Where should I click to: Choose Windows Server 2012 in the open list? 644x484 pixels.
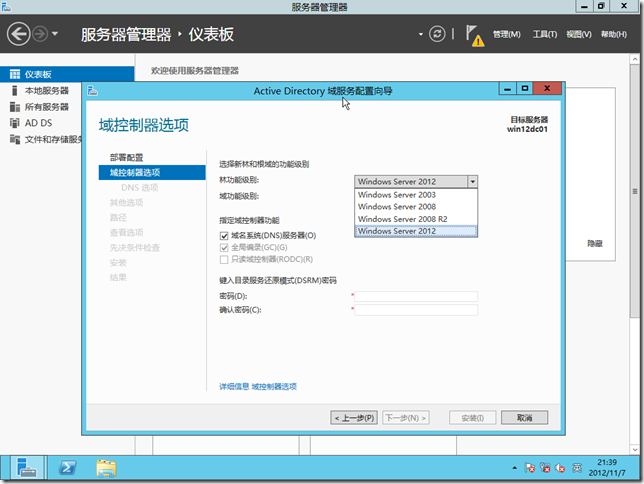click(416, 231)
